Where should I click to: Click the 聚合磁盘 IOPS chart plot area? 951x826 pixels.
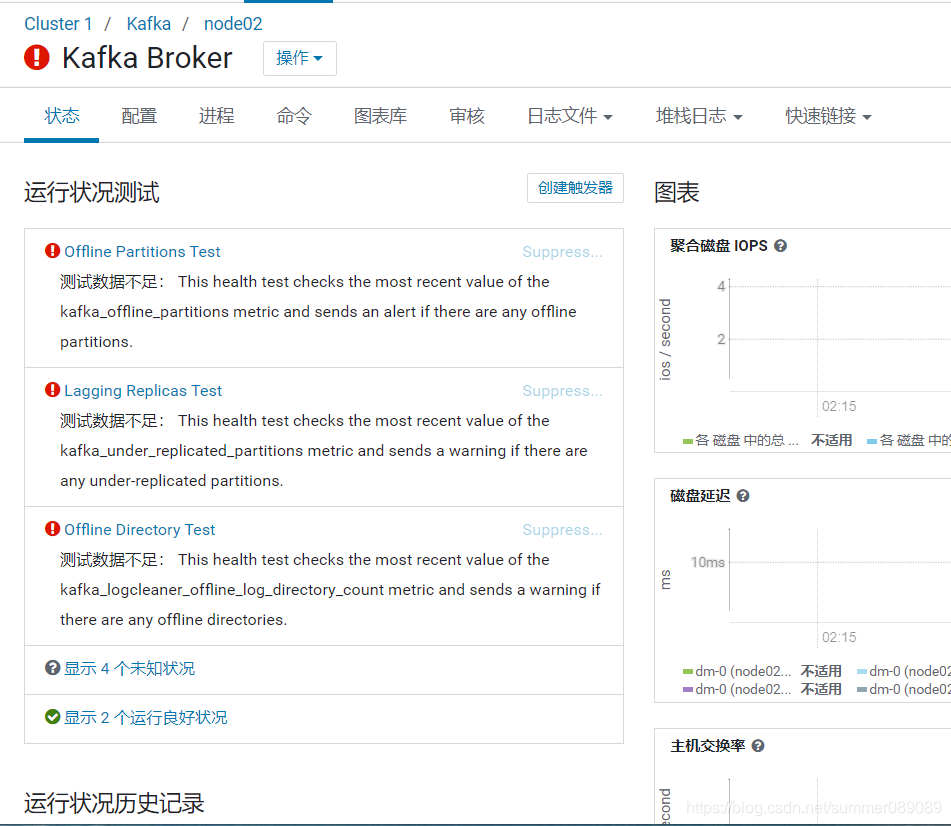pyautogui.click(x=840, y=335)
